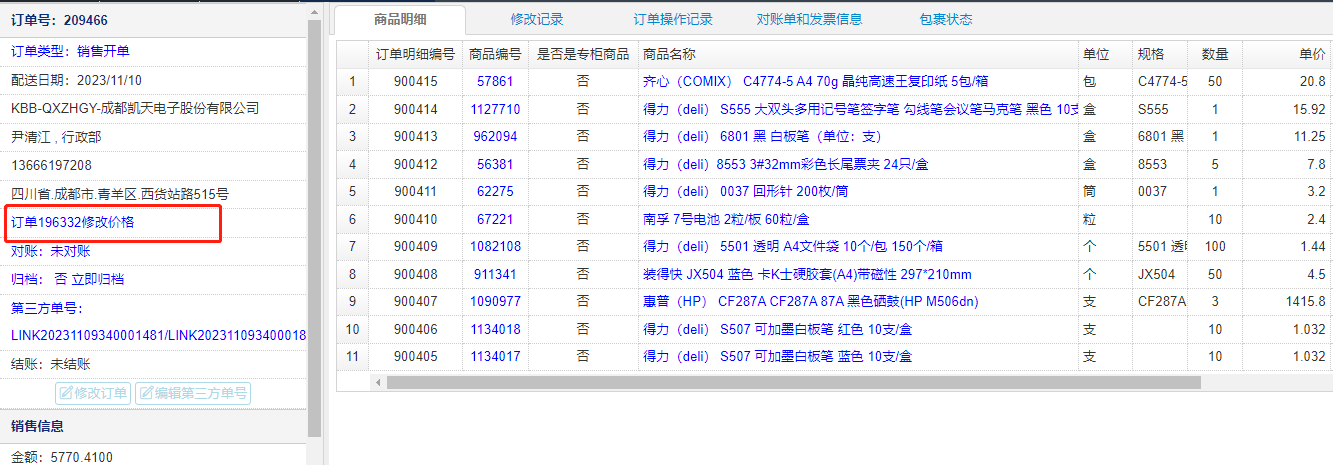The width and height of the screenshot is (1333, 465).
Task: Open product code 1082108
Action: [x=495, y=246]
